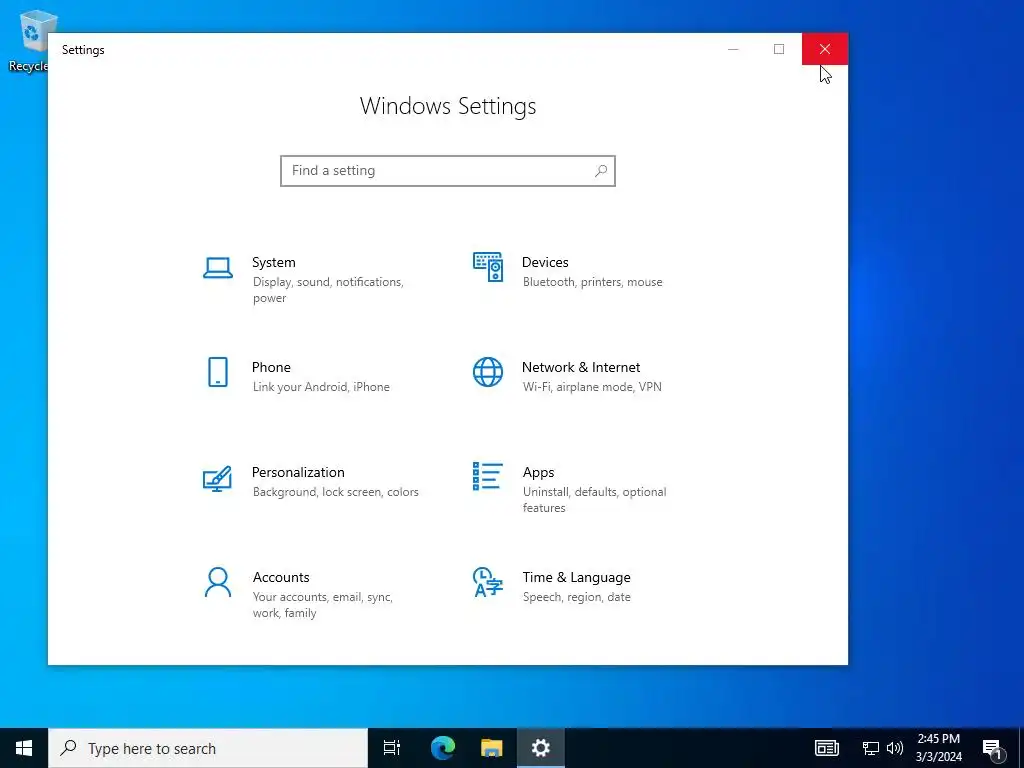Viewport: 1024px width, 768px height.
Task: Click the Personalization category title
Action: tap(298, 472)
